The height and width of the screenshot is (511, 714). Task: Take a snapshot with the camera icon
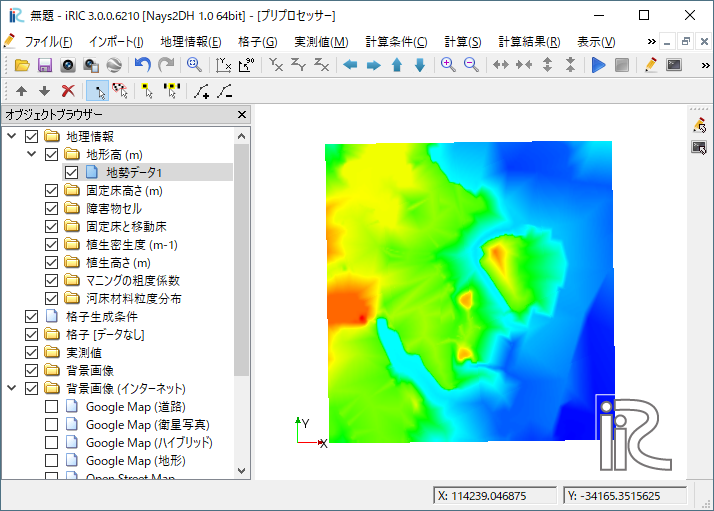68,65
